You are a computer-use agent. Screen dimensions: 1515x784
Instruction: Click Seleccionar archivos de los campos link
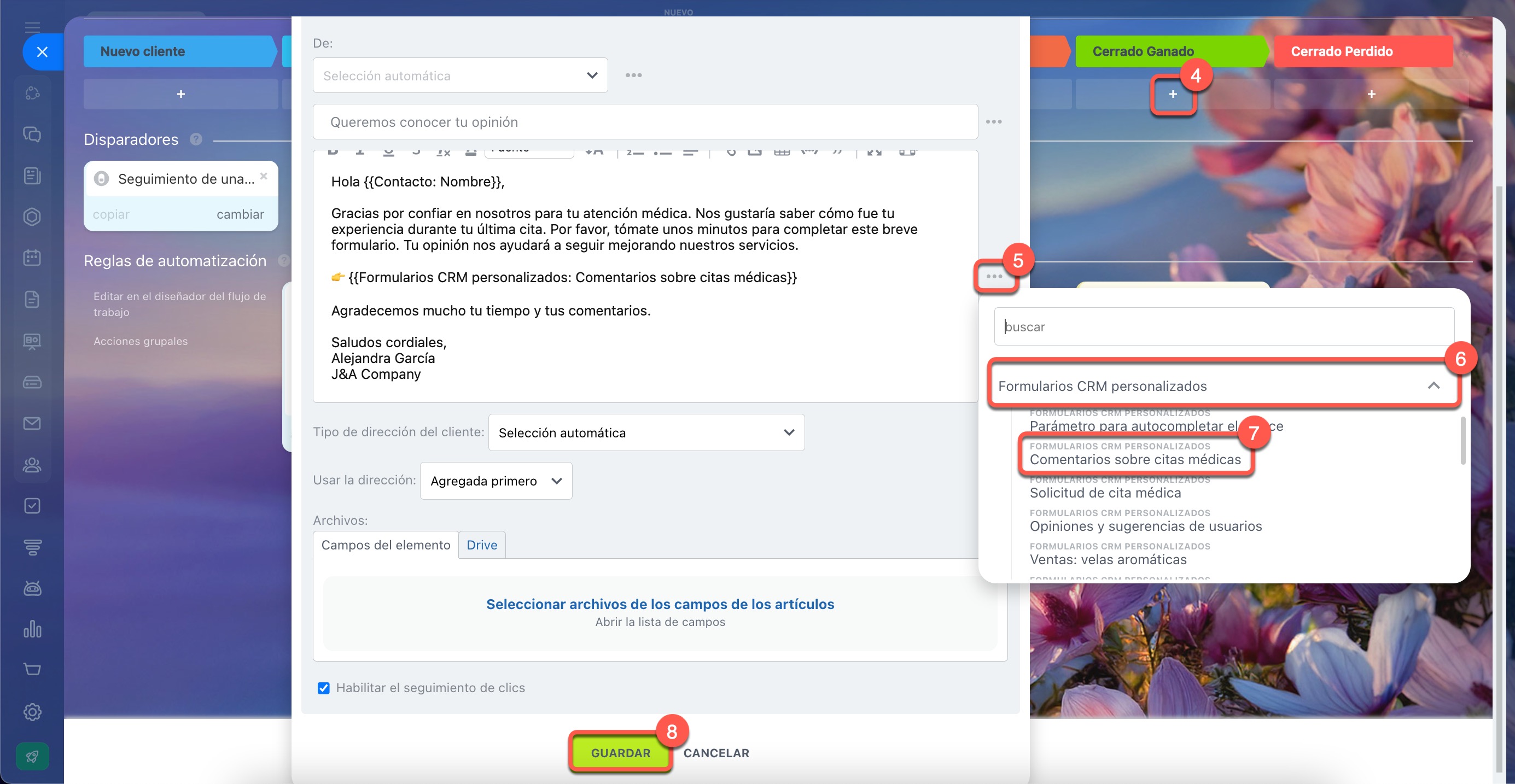pos(660,604)
